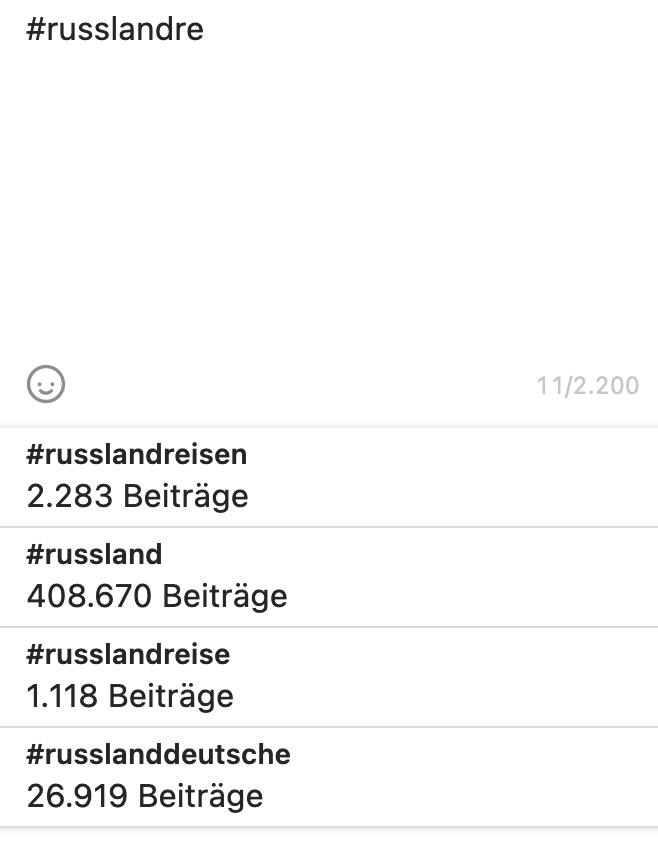Click the 1.118 Beiträge count row
658x842 pixels.
pos(130,696)
